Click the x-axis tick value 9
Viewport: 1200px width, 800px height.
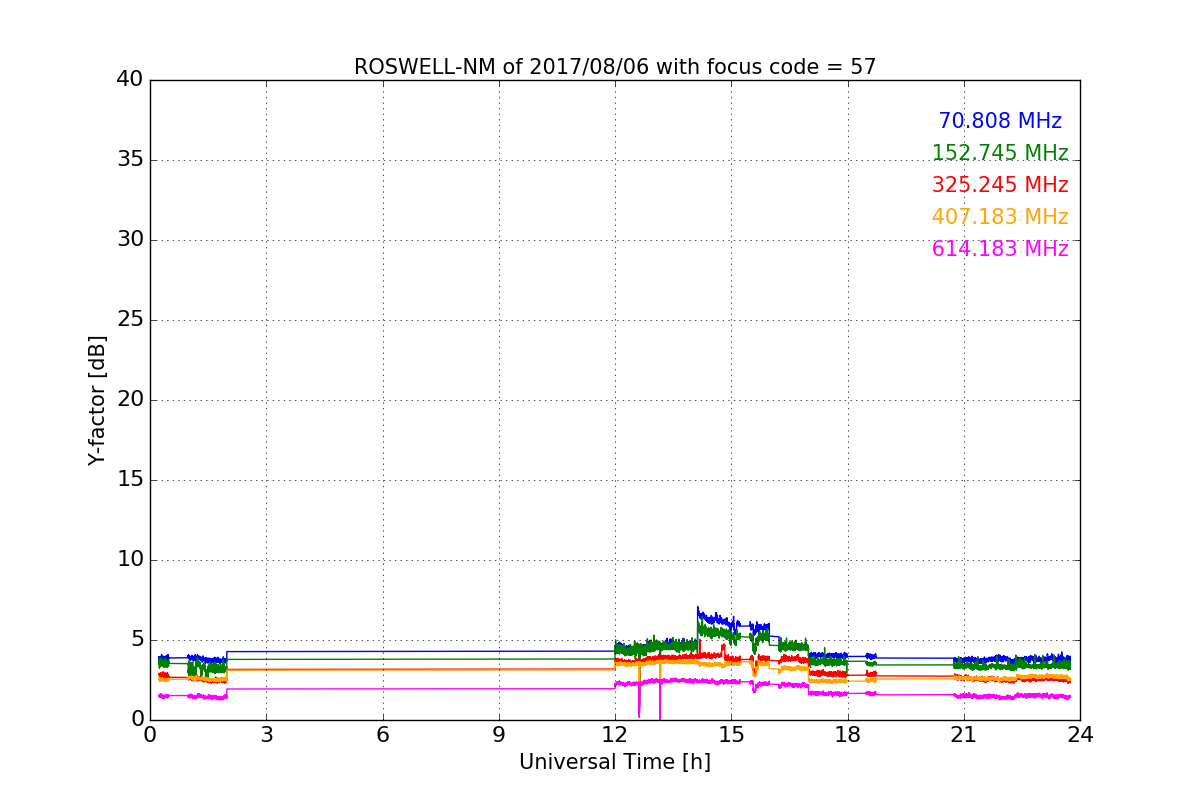[499, 735]
